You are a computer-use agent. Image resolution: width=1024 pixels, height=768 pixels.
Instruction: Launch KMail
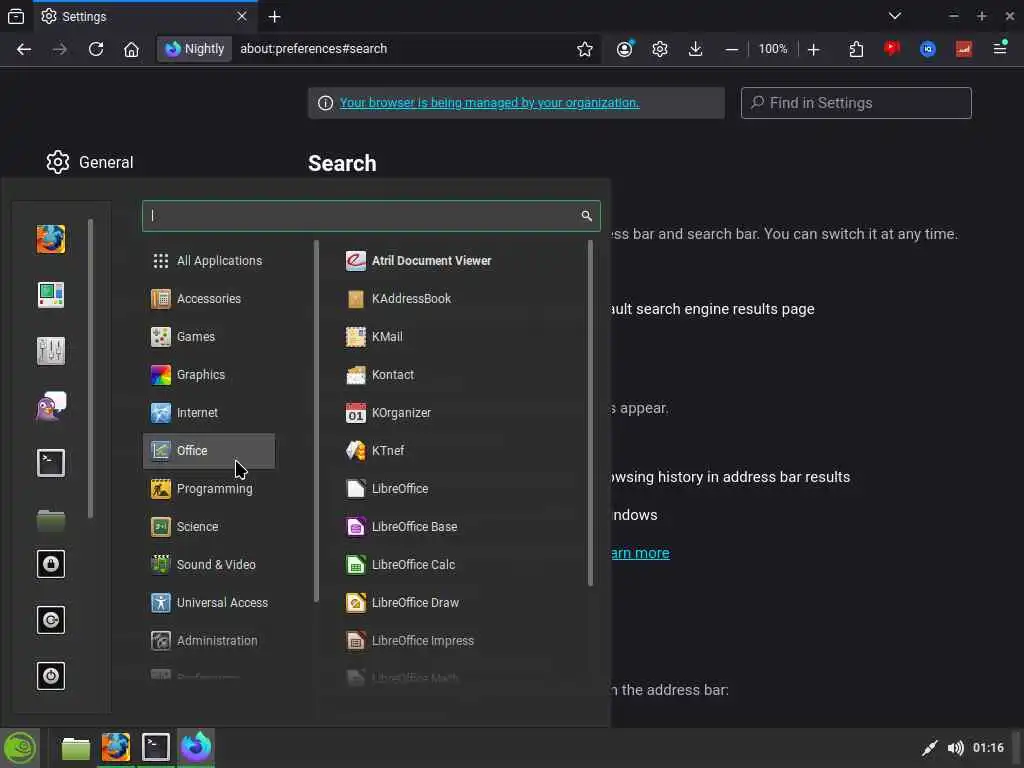(x=461, y=336)
